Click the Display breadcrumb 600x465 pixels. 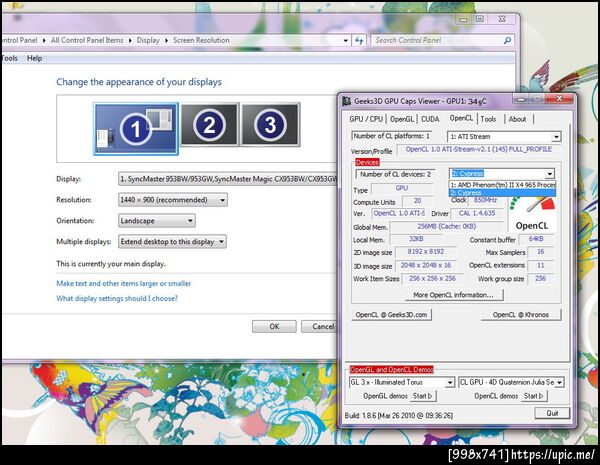coord(148,40)
